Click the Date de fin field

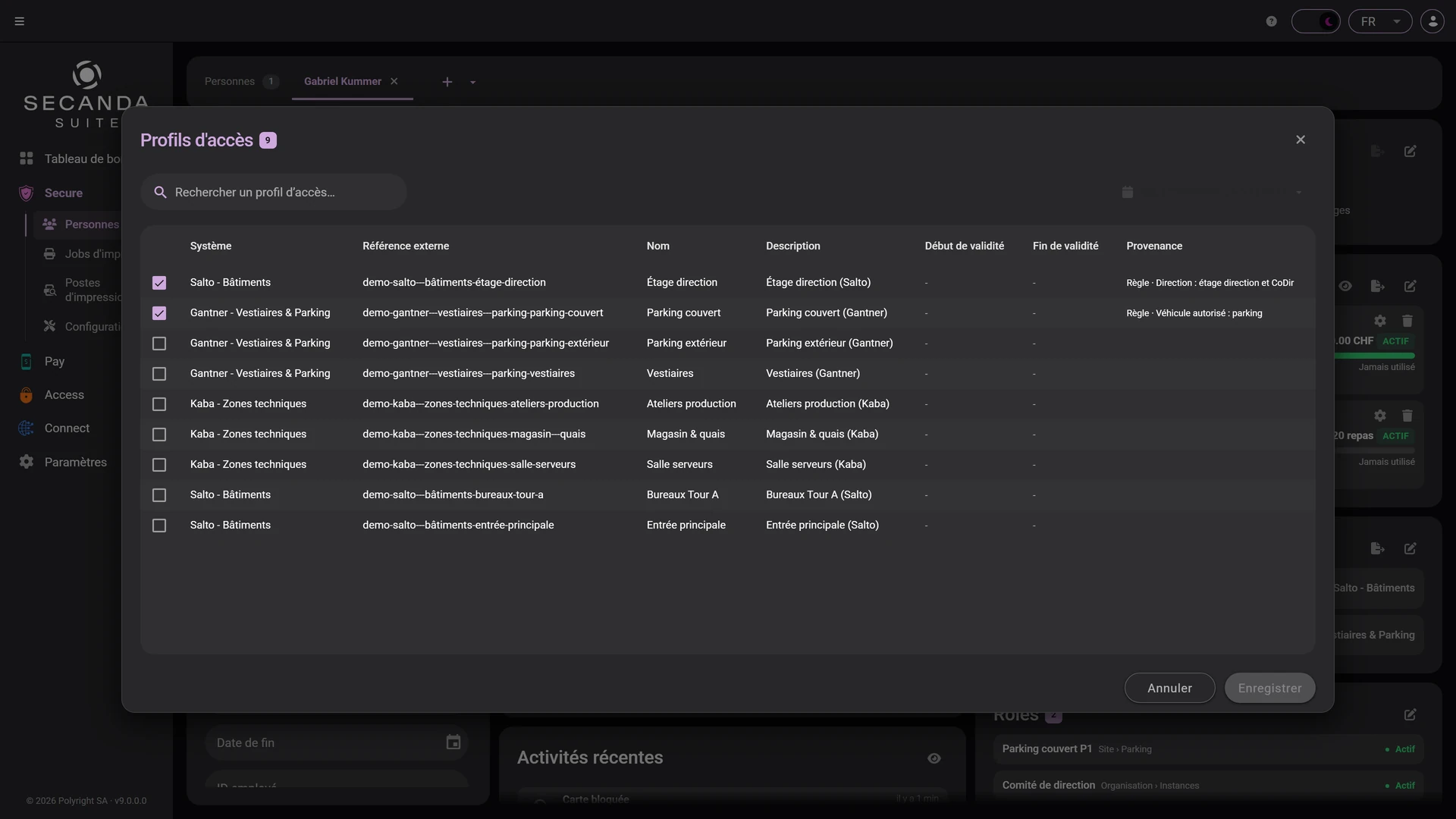click(x=337, y=742)
